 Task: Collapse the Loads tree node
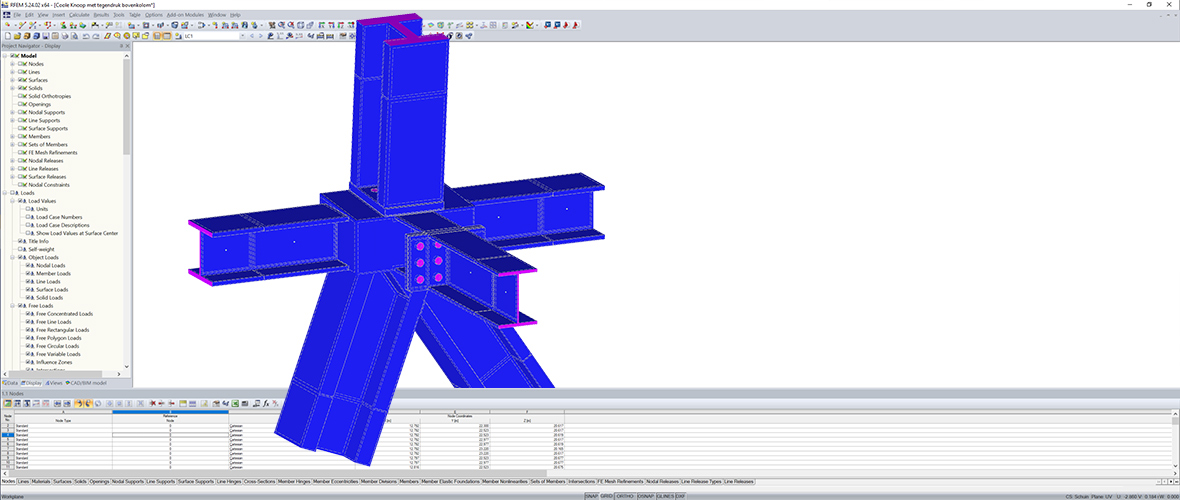[x=5, y=193]
